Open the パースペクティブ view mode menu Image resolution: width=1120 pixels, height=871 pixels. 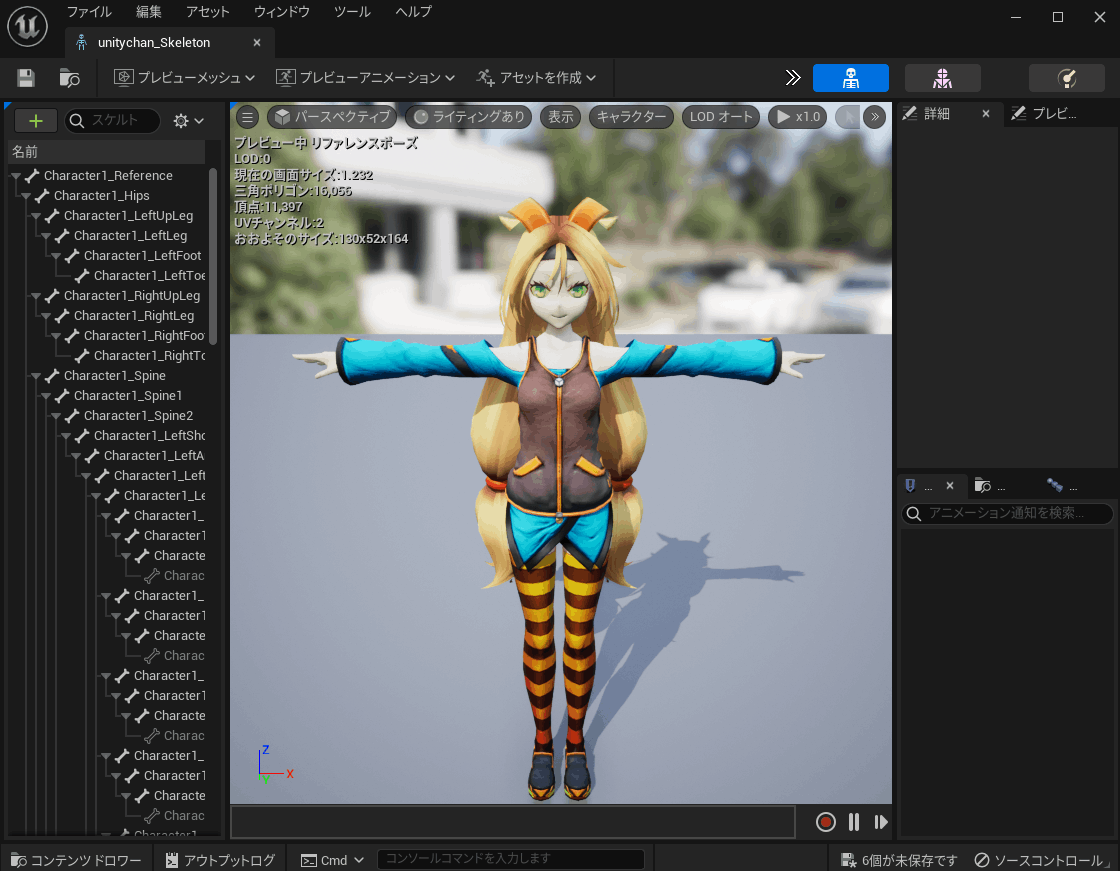point(333,117)
